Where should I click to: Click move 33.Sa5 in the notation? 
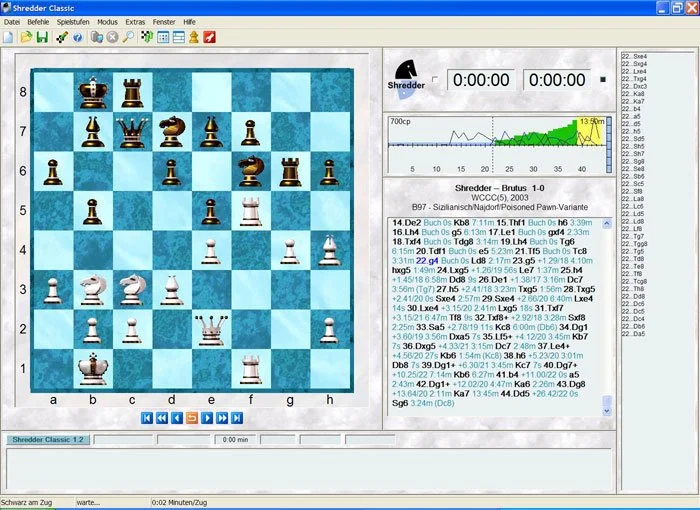[x=430, y=327]
